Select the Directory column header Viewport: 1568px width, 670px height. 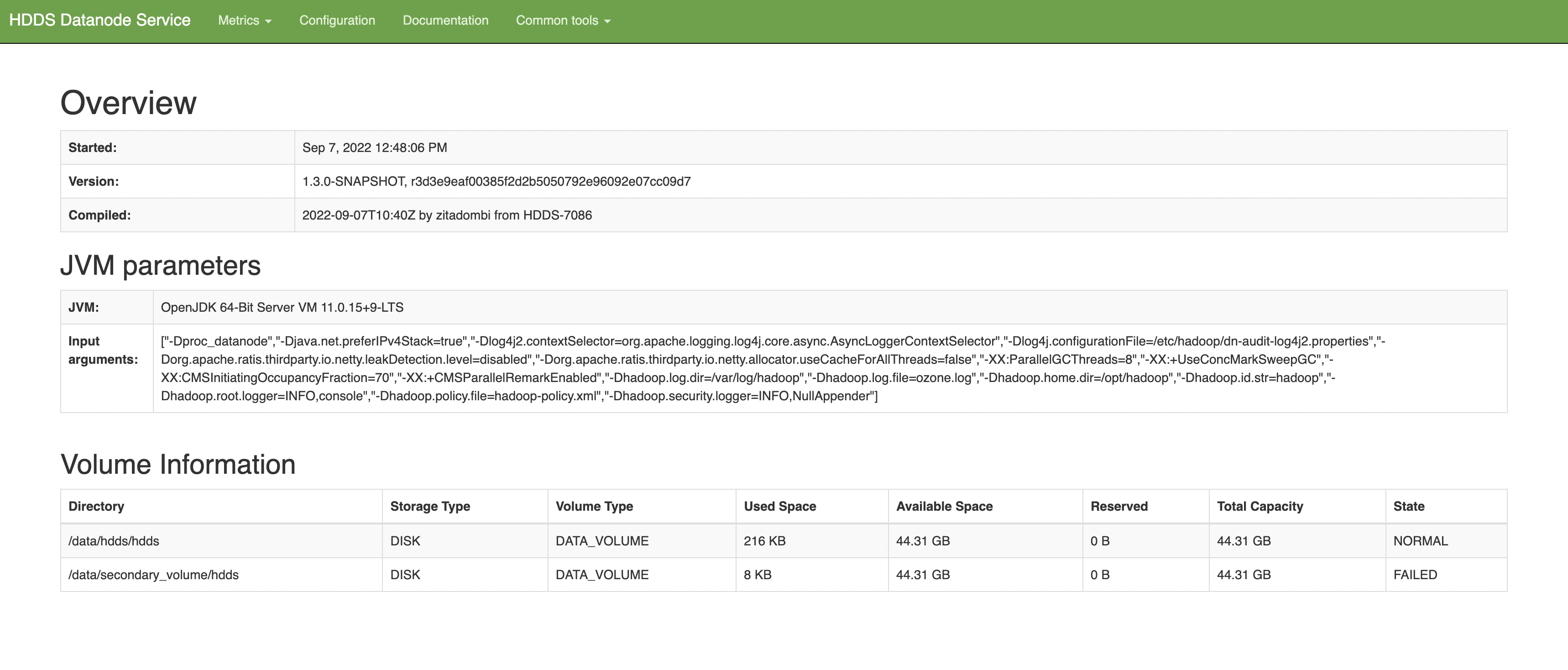point(96,506)
